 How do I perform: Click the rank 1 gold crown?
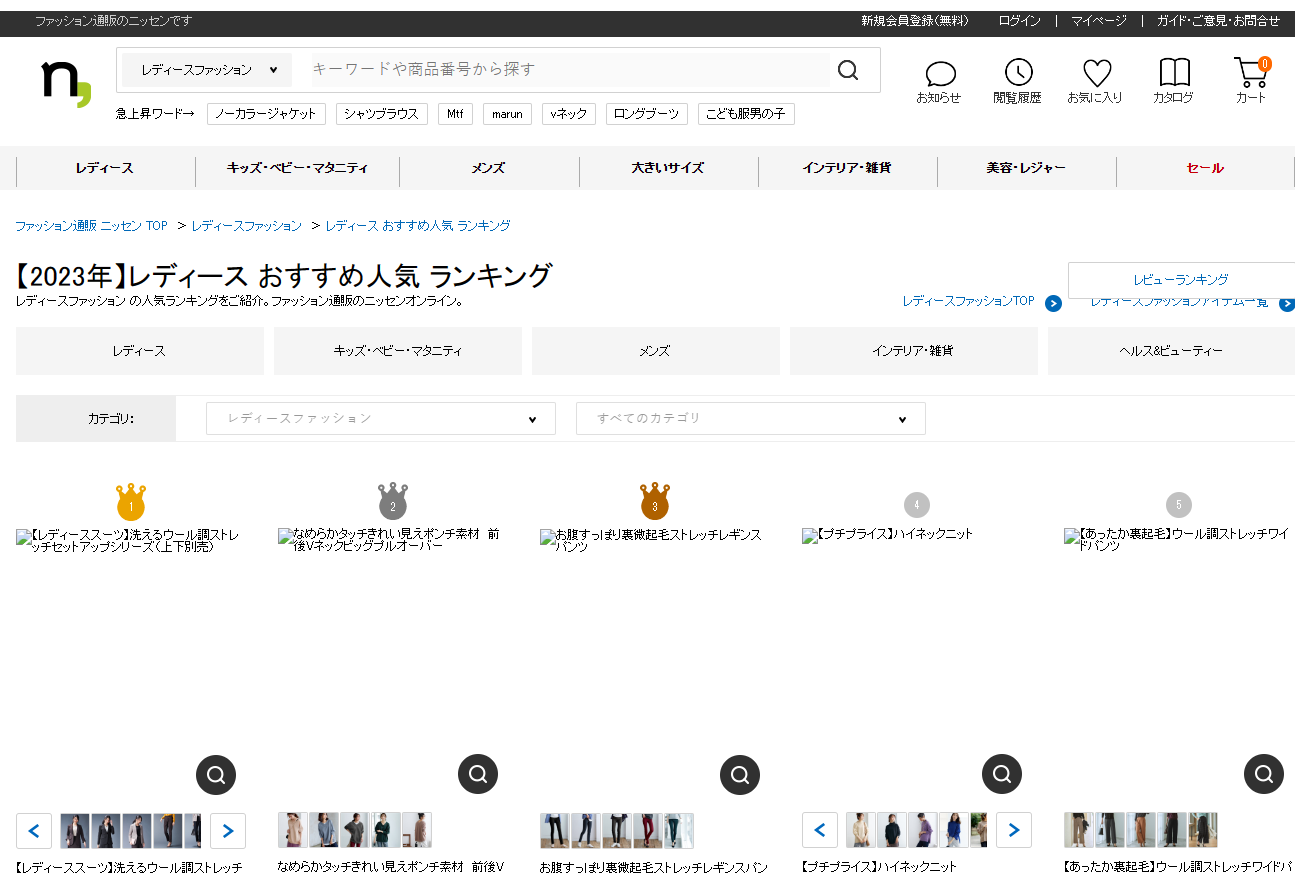pyautogui.click(x=131, y=501)
